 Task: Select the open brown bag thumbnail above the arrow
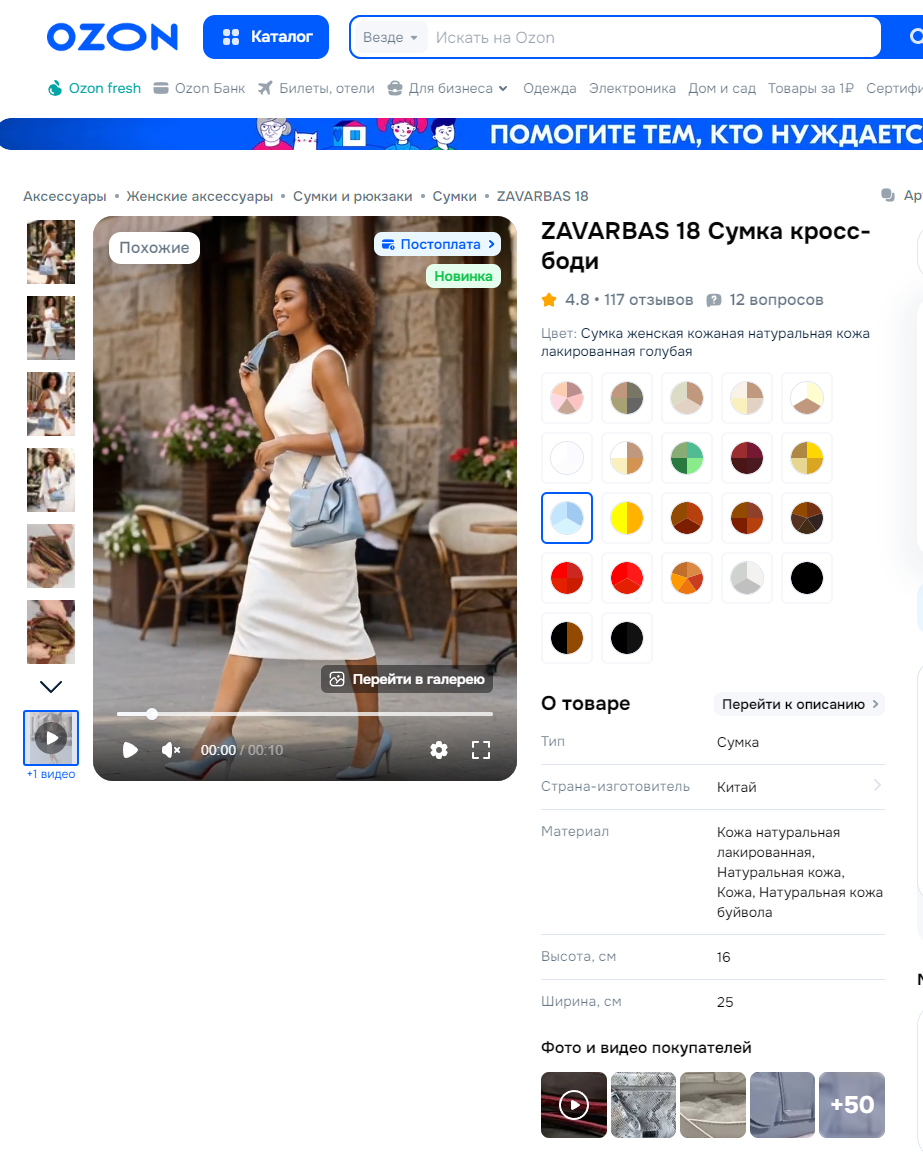51,632
